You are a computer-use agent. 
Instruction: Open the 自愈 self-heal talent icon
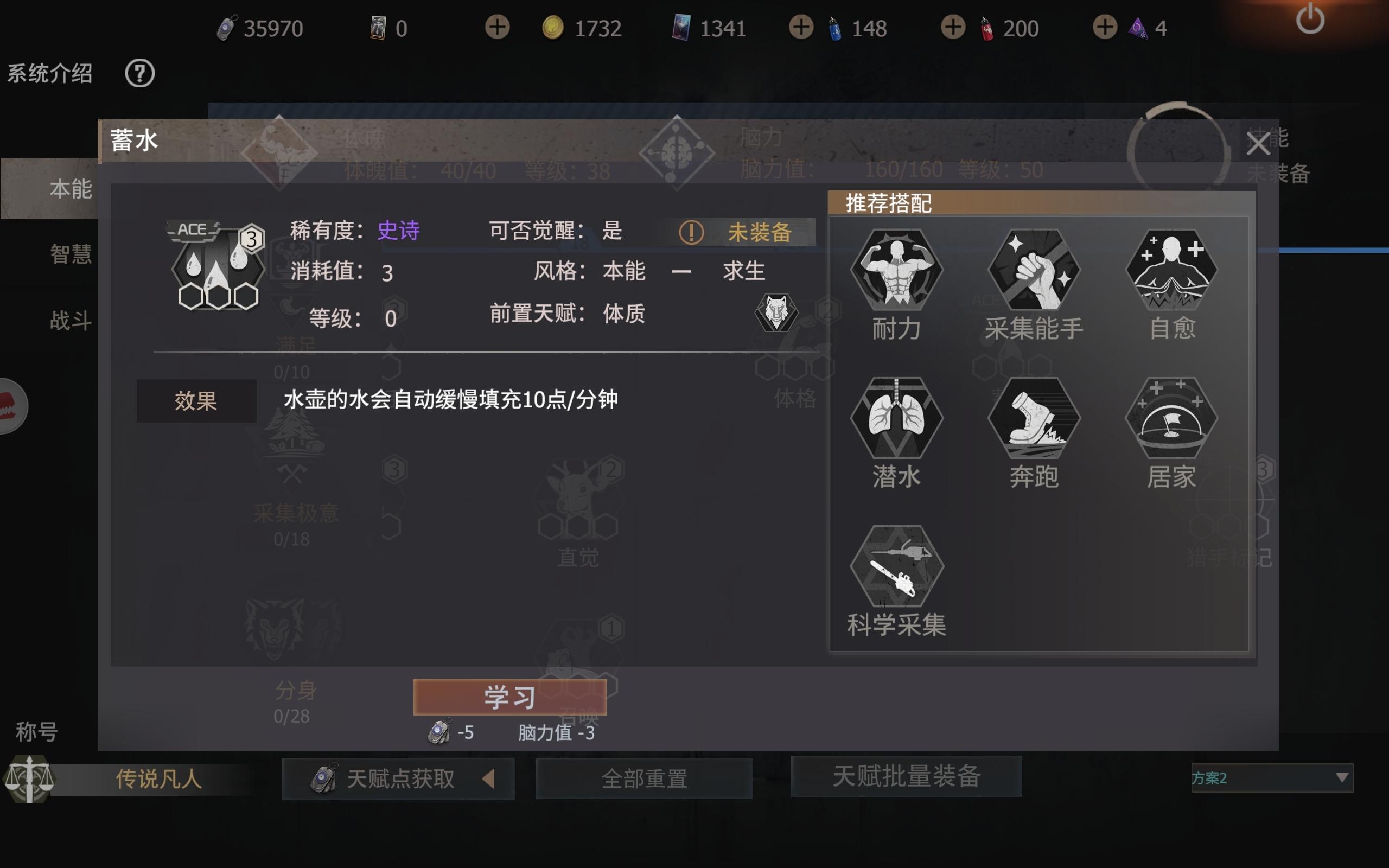coord(1171,270)
